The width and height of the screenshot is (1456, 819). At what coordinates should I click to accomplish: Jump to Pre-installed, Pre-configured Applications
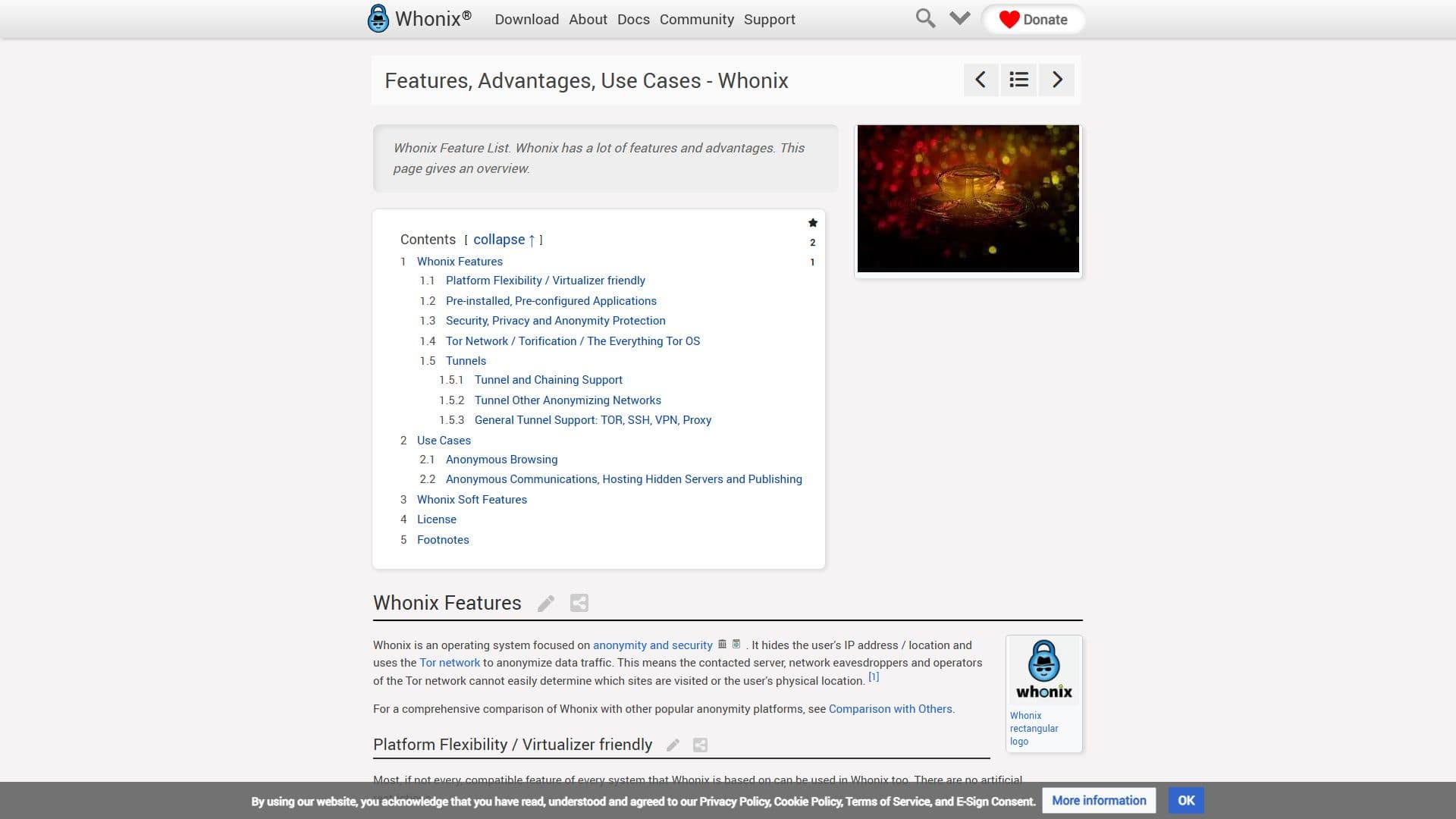pyautogui.click(x=551, y=301)
